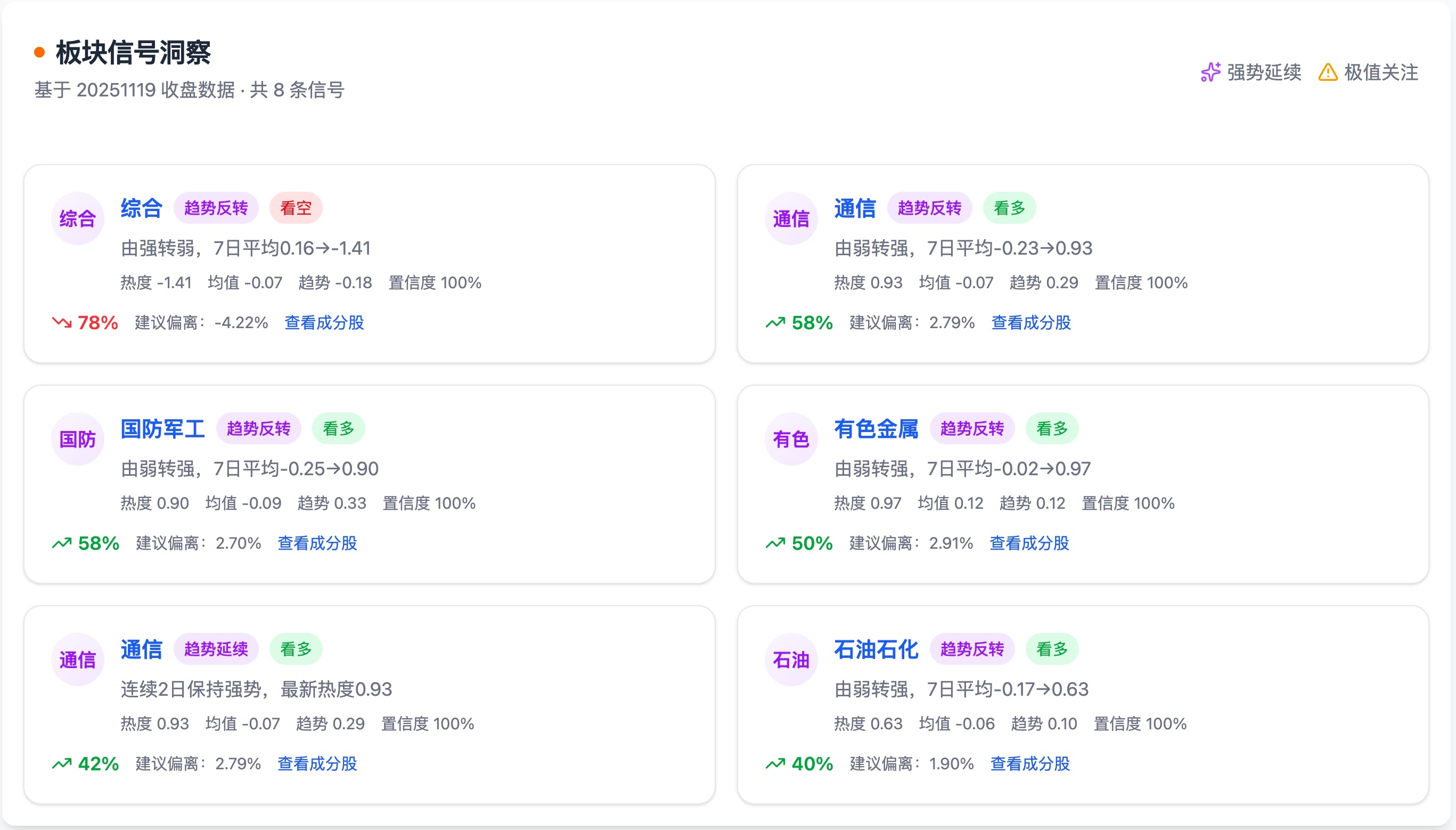1456x830 pixels.
Task: Click the green uptrend arrow beside 50%
Action: point(775,543)
